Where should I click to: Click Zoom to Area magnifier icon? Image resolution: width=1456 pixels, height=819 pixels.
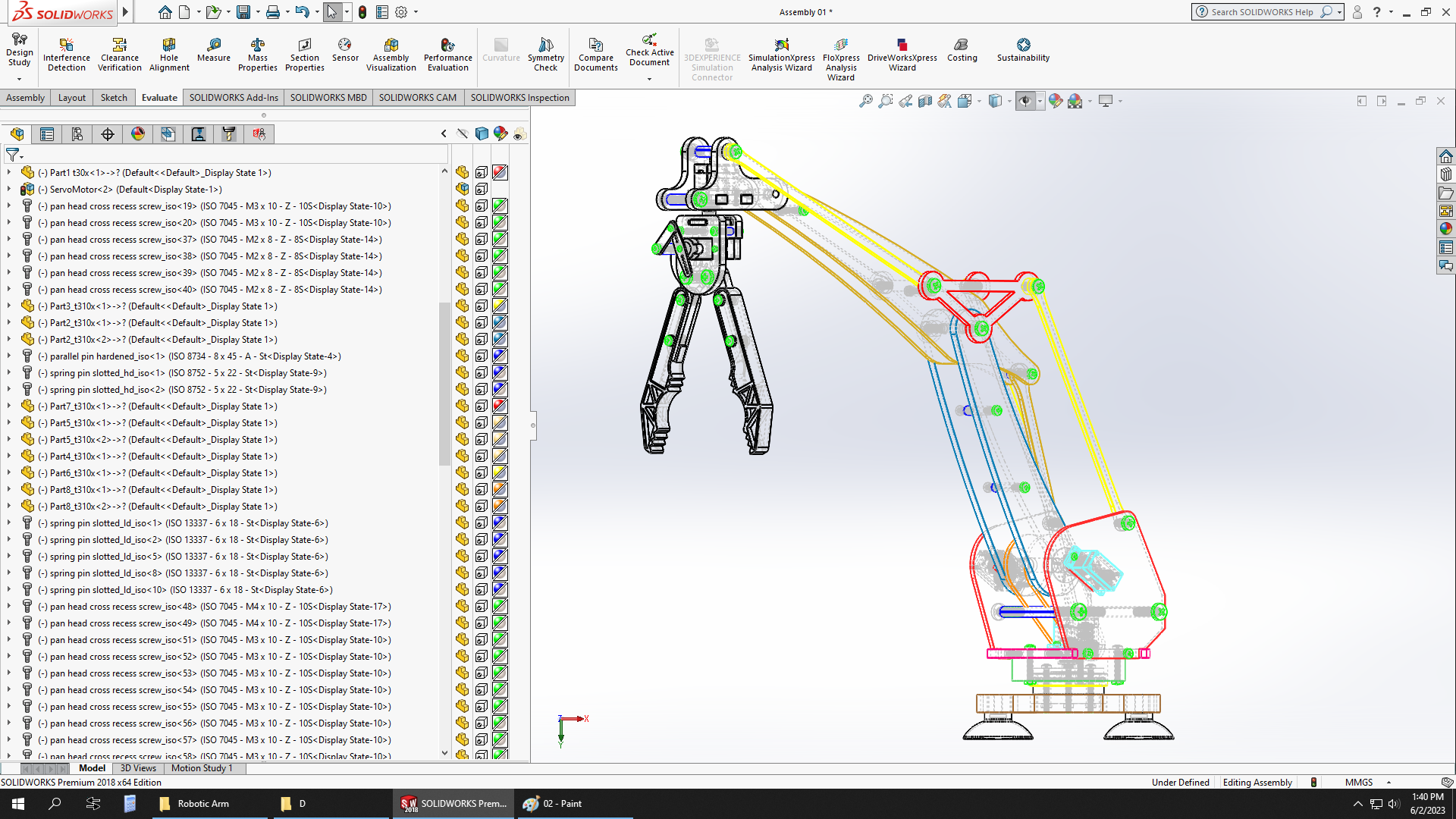pyautogui.click(x=885, y=101)
